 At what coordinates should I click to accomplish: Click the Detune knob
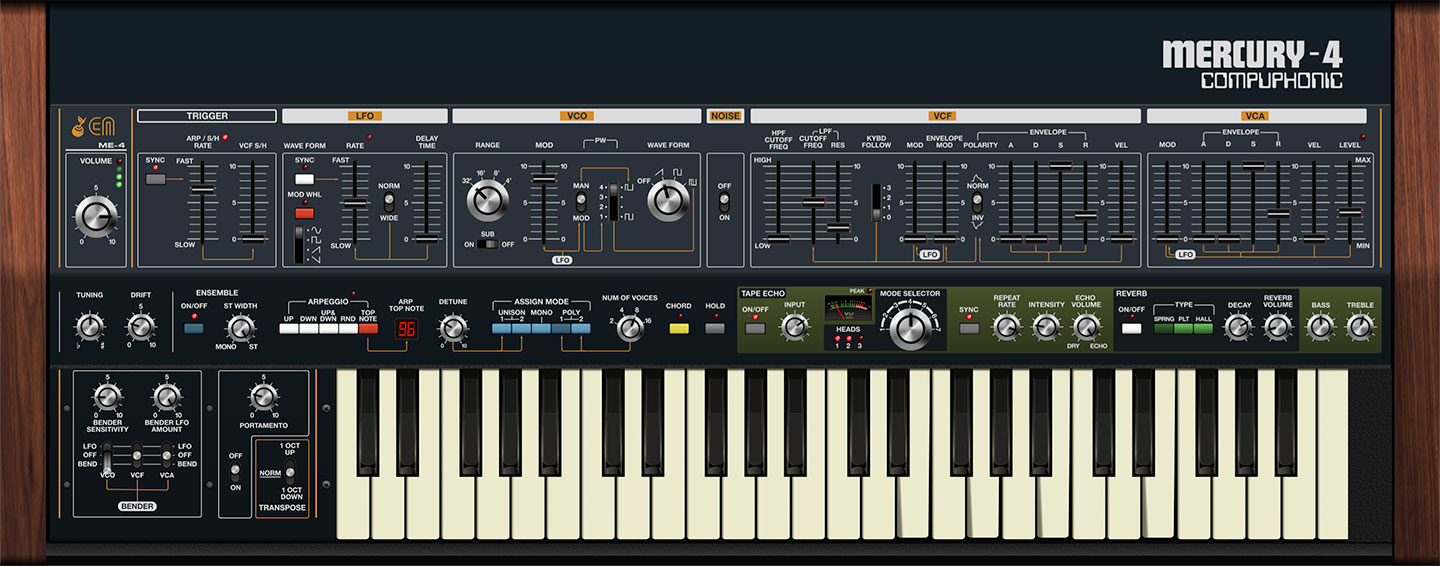click(454, 328)
